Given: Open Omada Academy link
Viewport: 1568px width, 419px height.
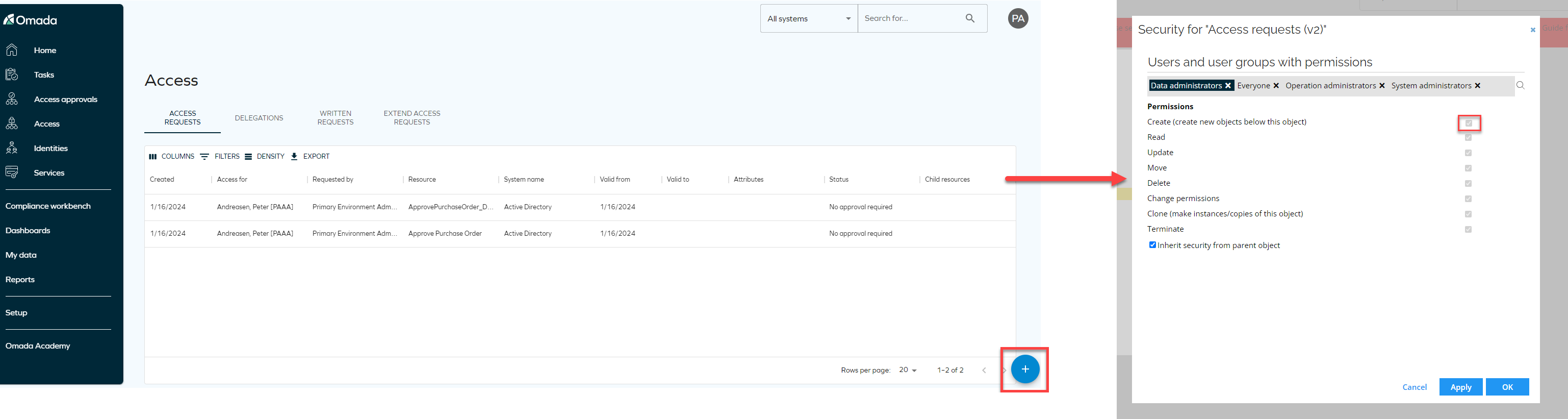Looking at the screenshot, I should tap(38, 346).
